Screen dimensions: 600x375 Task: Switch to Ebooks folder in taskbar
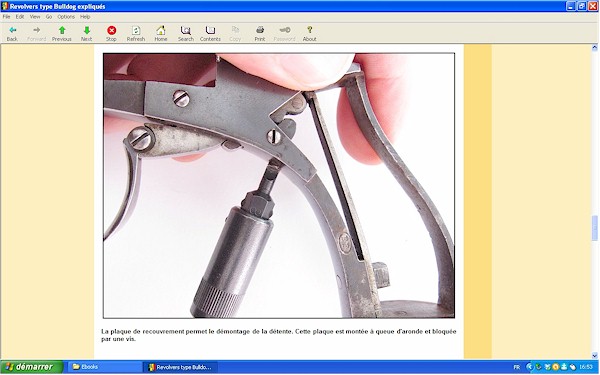pyautogui.click(x=103, y=367)
